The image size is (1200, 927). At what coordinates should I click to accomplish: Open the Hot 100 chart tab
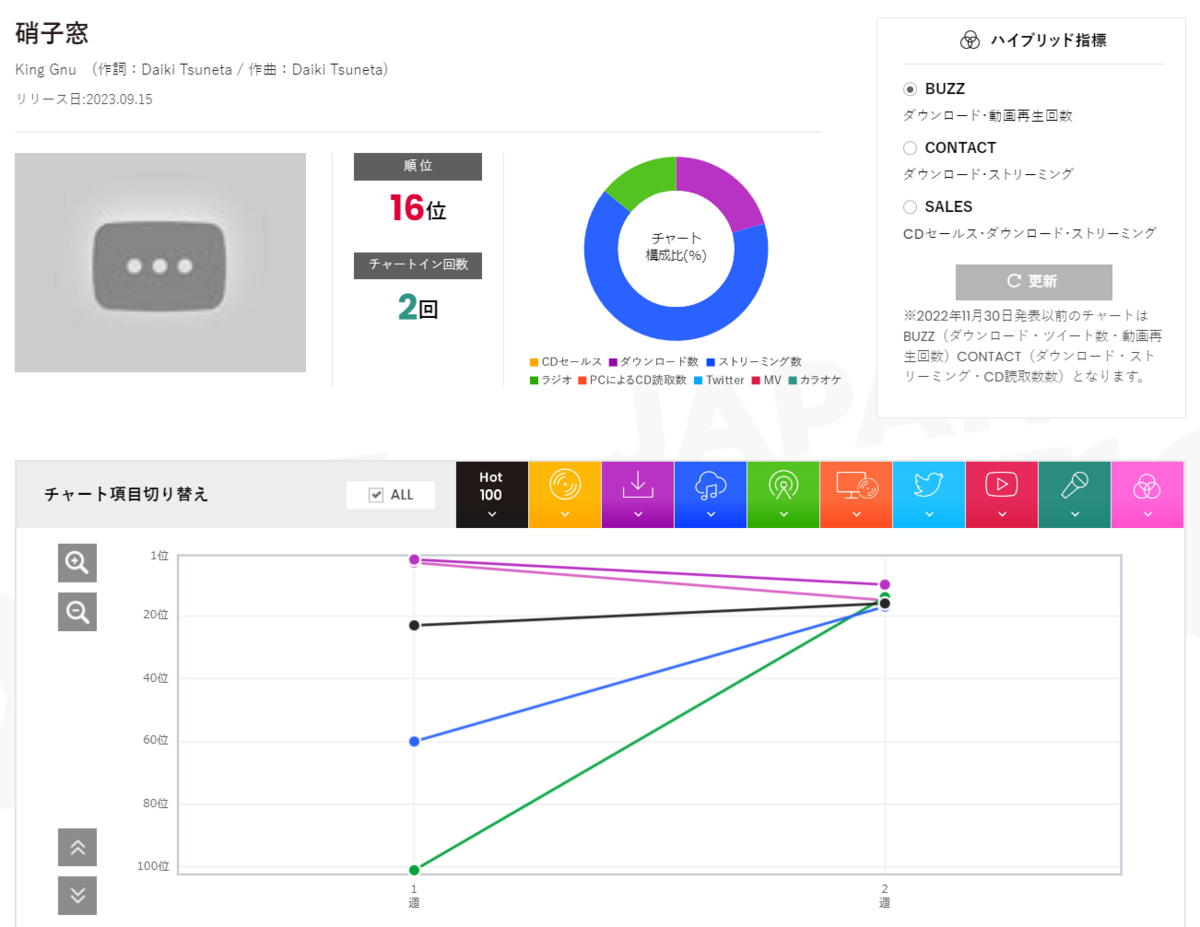491,495
